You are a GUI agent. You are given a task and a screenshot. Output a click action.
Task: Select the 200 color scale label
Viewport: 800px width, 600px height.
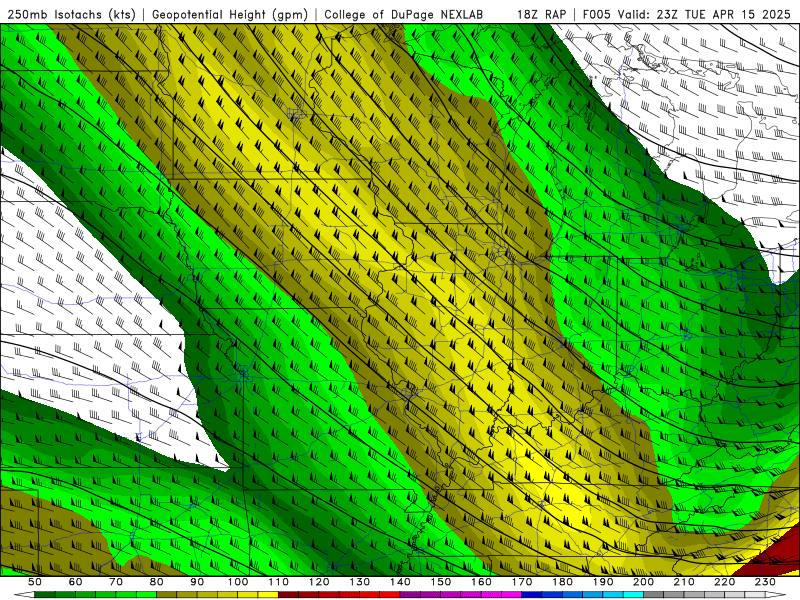click(x=643, y=582)
